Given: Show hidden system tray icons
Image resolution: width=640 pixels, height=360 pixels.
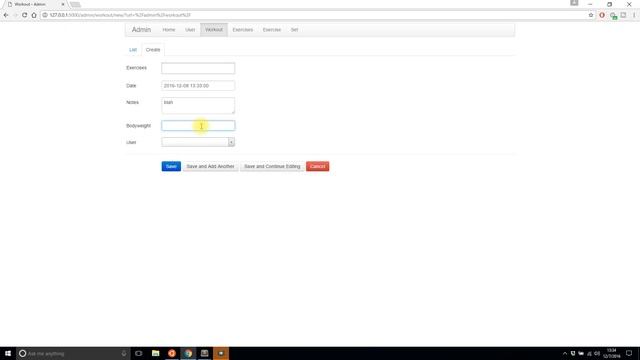Looking at the screenshot, I should [565, 353].
